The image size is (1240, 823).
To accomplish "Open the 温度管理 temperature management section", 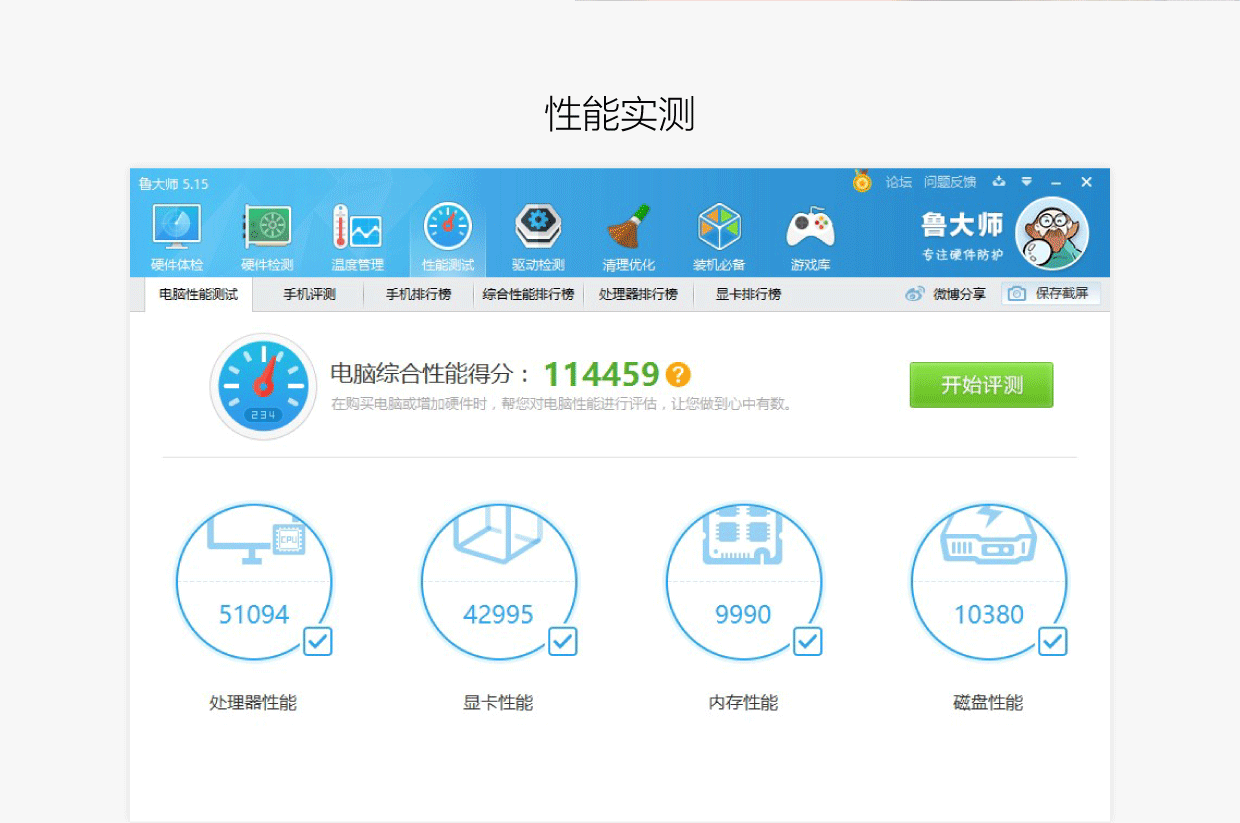I will pyautogui.click(x=357, y=237).
